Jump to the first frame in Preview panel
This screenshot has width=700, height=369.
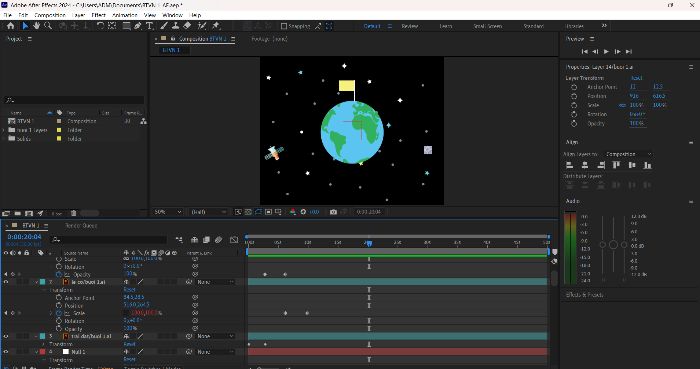coord(584,52)
